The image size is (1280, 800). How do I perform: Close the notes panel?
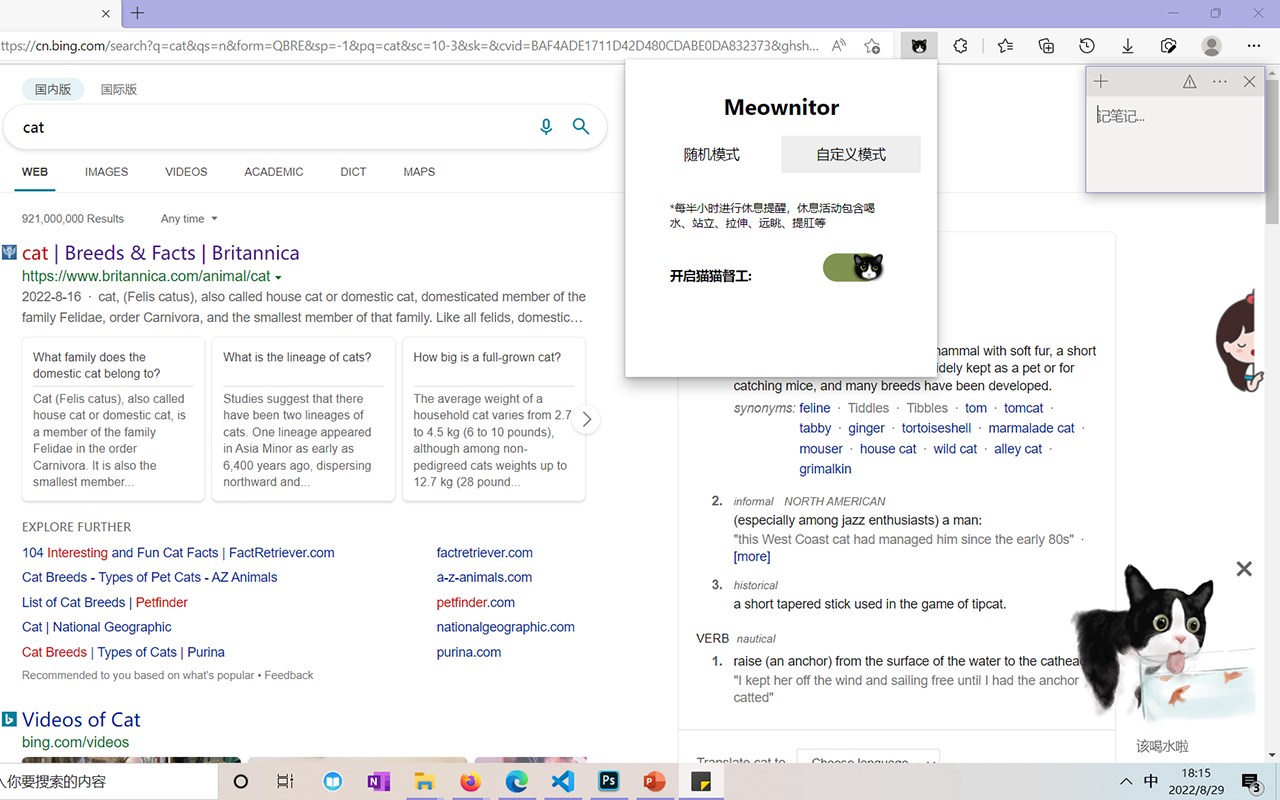1249,82
